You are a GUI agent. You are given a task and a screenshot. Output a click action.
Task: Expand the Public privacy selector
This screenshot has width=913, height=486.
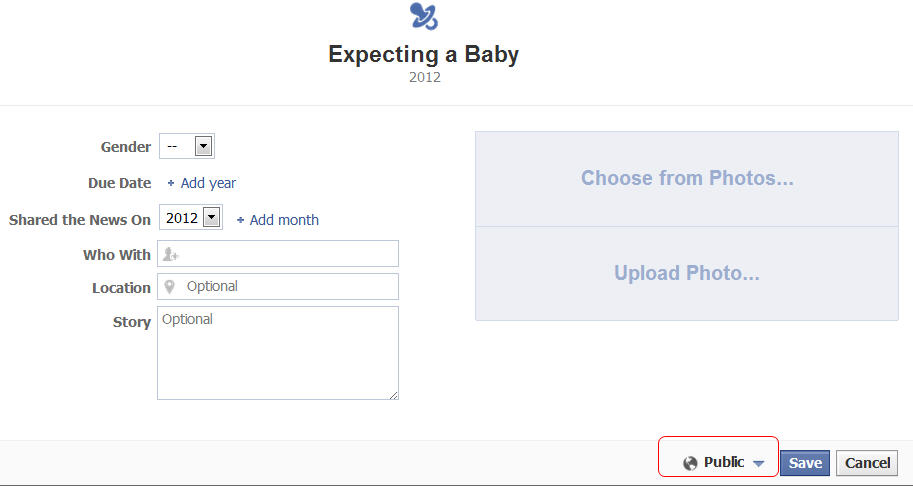[724, 463]
